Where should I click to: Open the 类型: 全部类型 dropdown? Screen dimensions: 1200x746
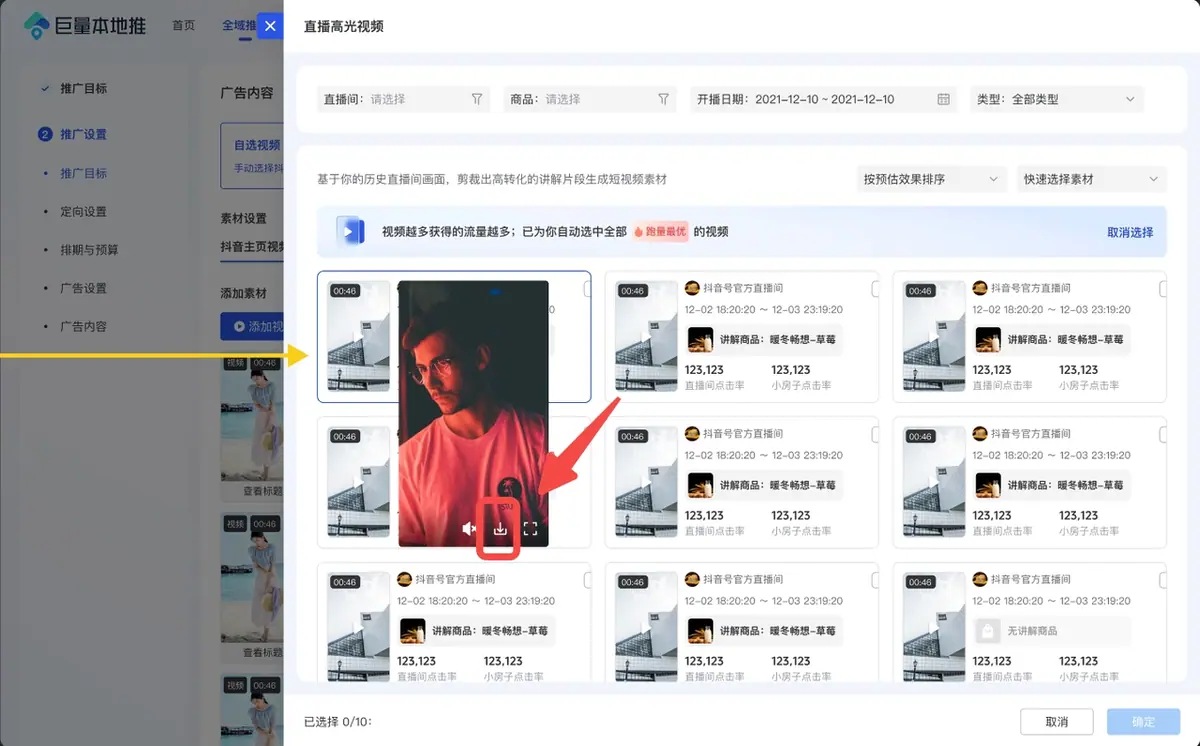(1057, 99)
